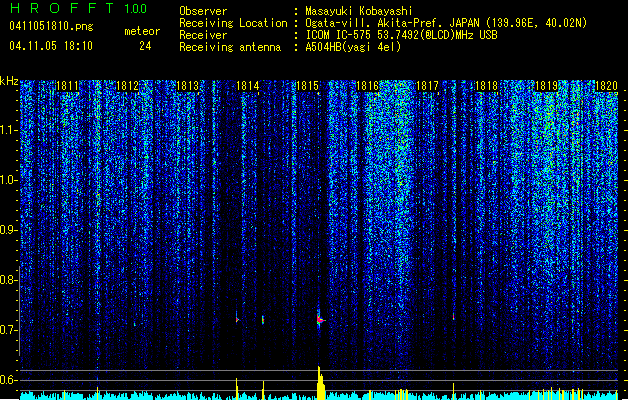Click the 1812 time marker

127,86
